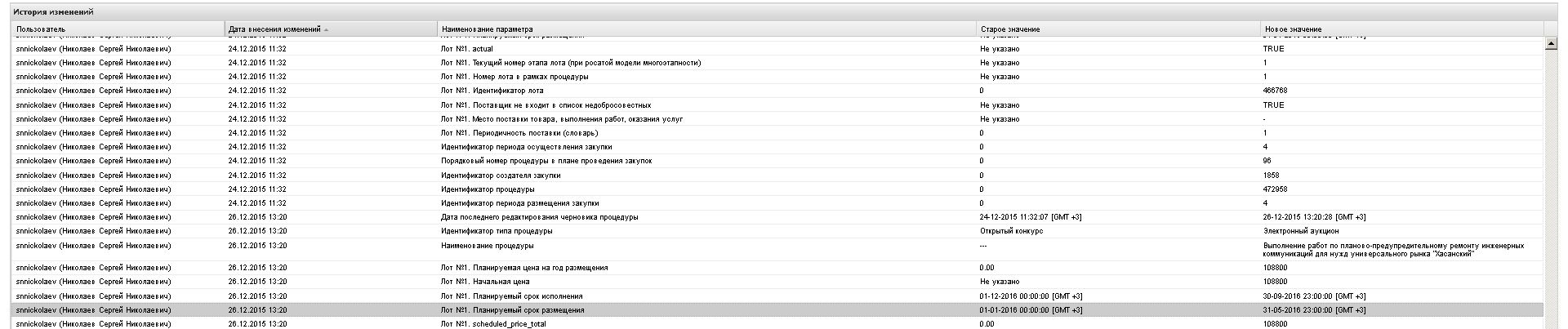The height and width of the screenshot is (329, 1568).
Task: Select the highlighted Планируемый срок размещения row
Action: 777,310
